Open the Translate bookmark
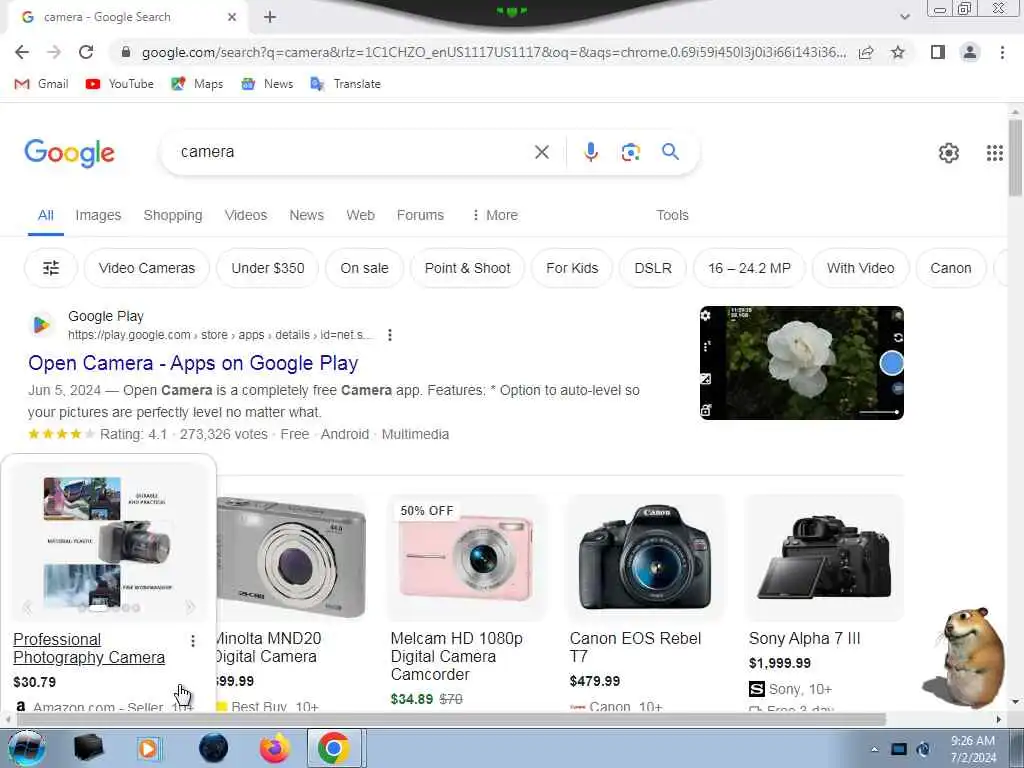 tap(345, 84)
